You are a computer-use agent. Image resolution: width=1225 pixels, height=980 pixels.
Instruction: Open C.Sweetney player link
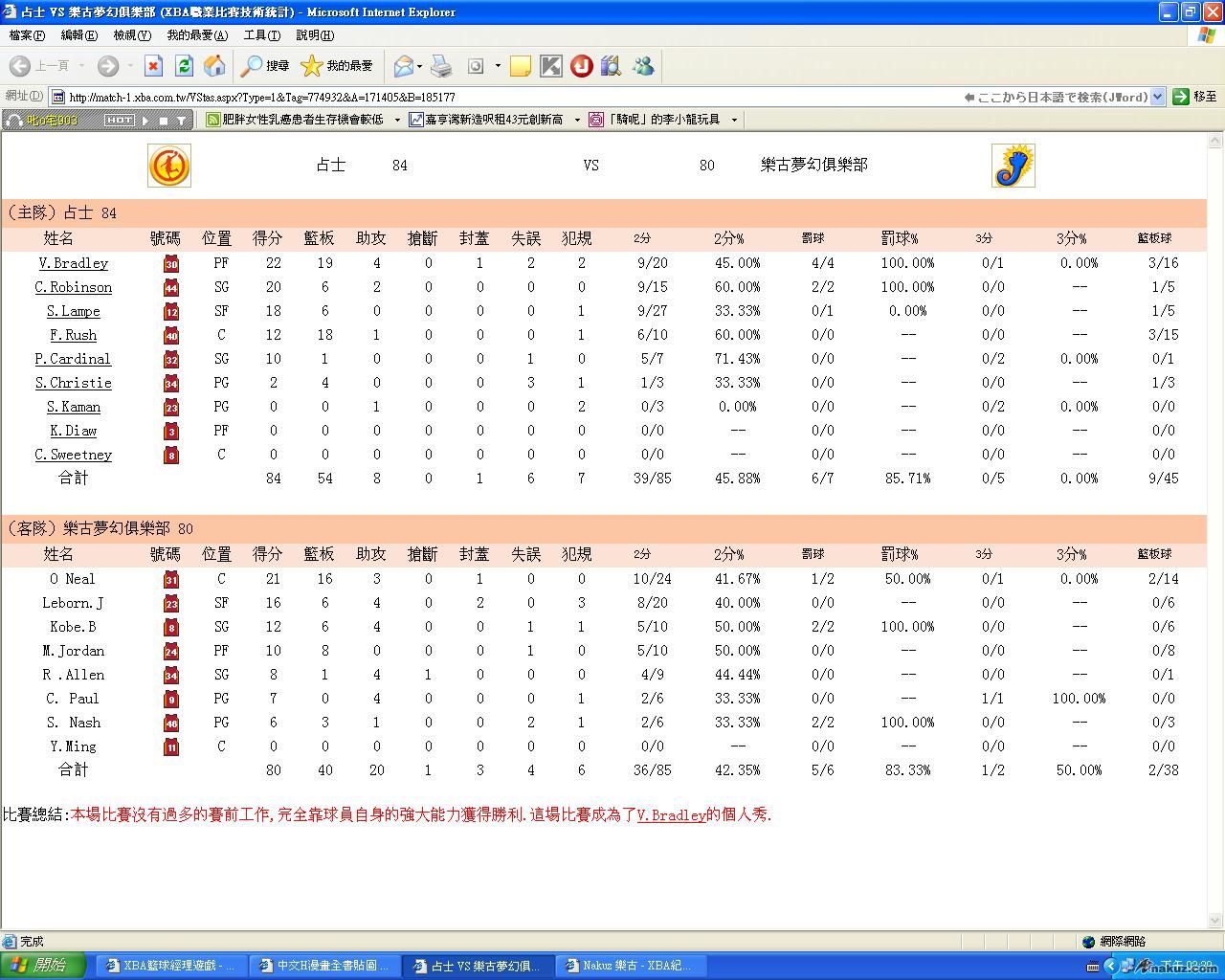click(x=74, y=455)
